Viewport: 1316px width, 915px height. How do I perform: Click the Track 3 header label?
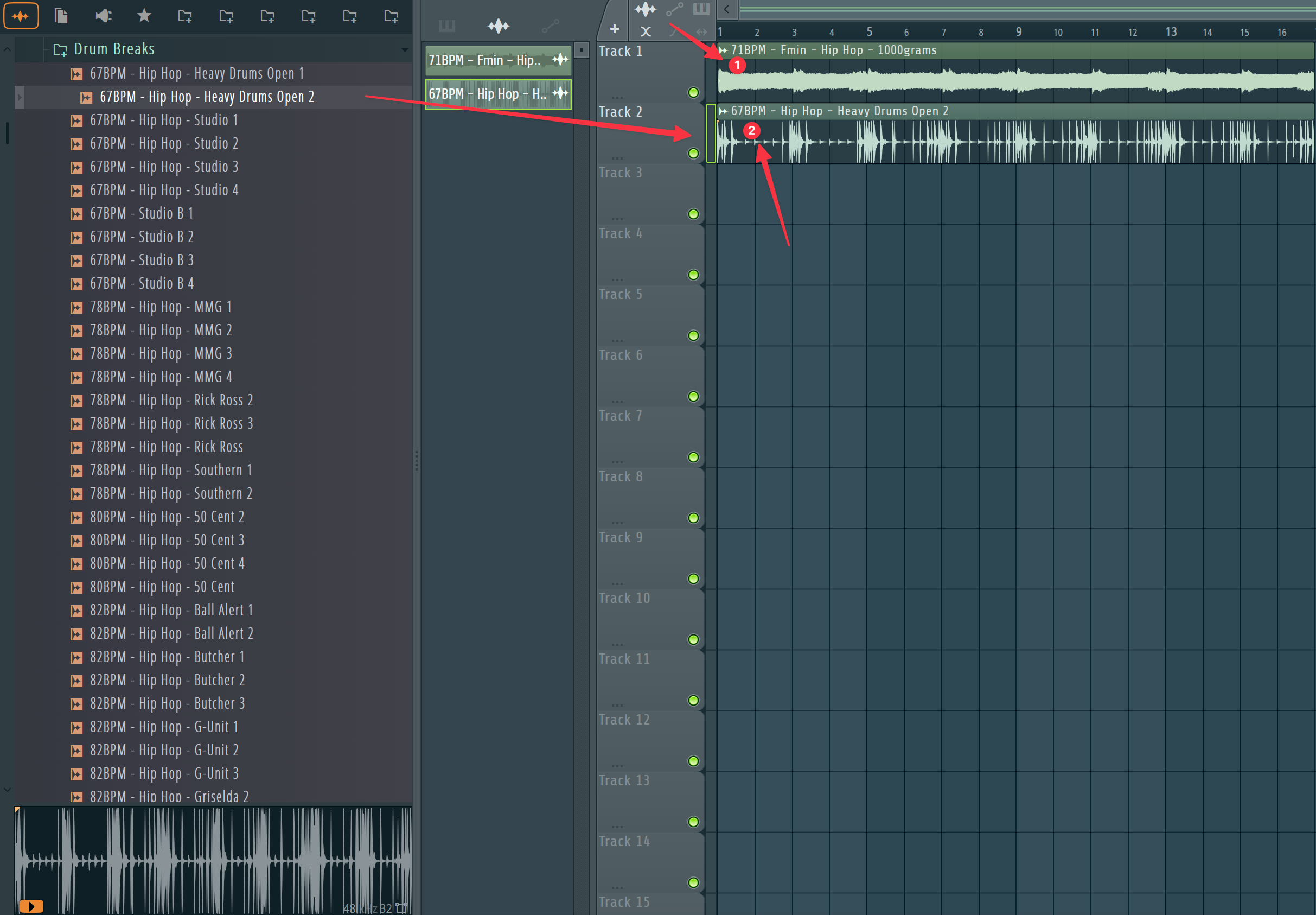pyautogui.click(x=621, y=173)
